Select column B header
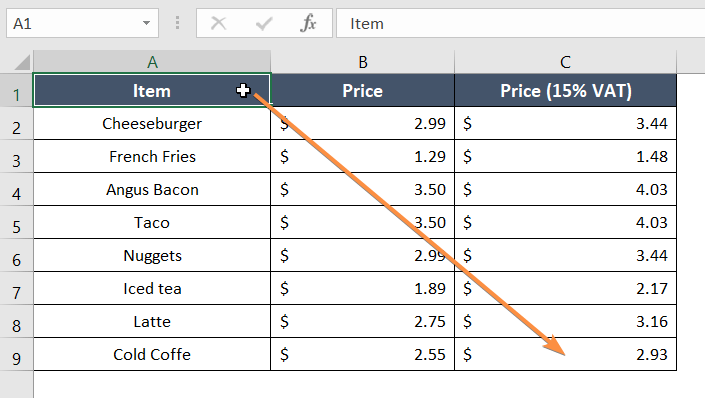This screenshot has width=705, height=398. click(x=363, y=62)
